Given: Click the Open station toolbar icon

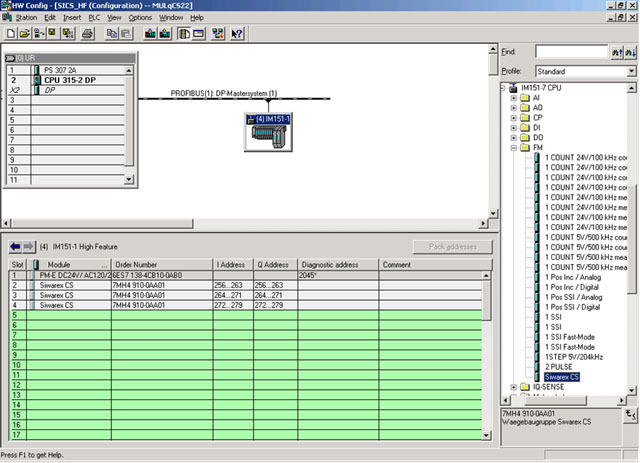Looking at the screenshot, I should pos(22,33).
